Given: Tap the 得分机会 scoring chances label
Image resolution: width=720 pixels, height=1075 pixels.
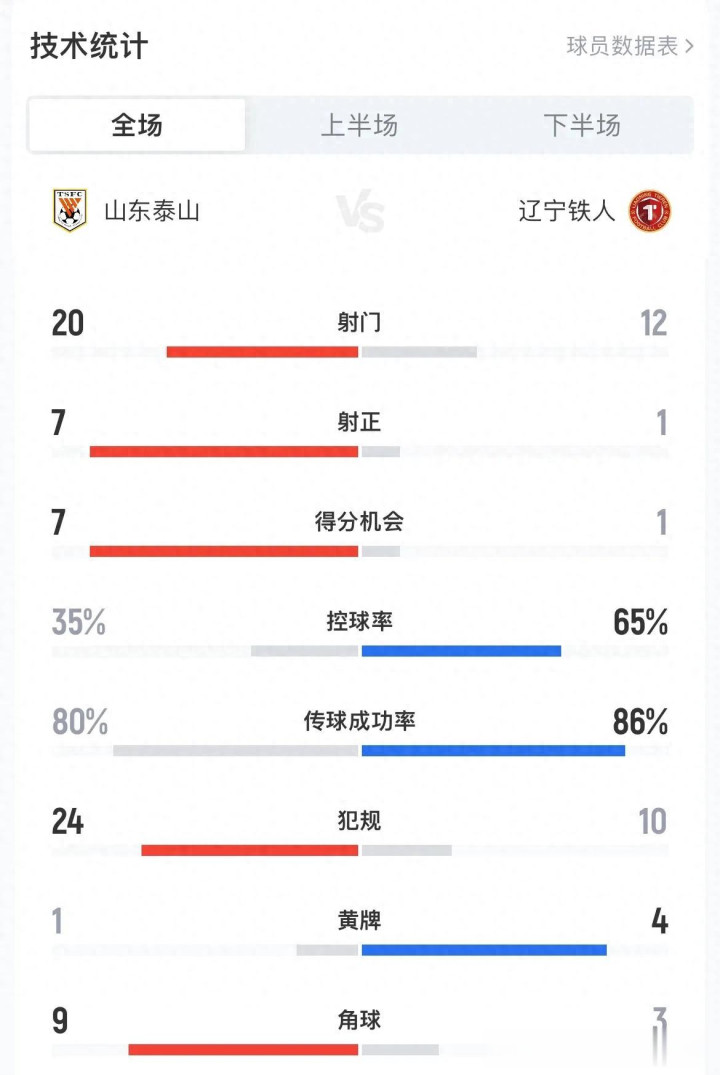Looking at the screenshot, I should click(359, 522).
